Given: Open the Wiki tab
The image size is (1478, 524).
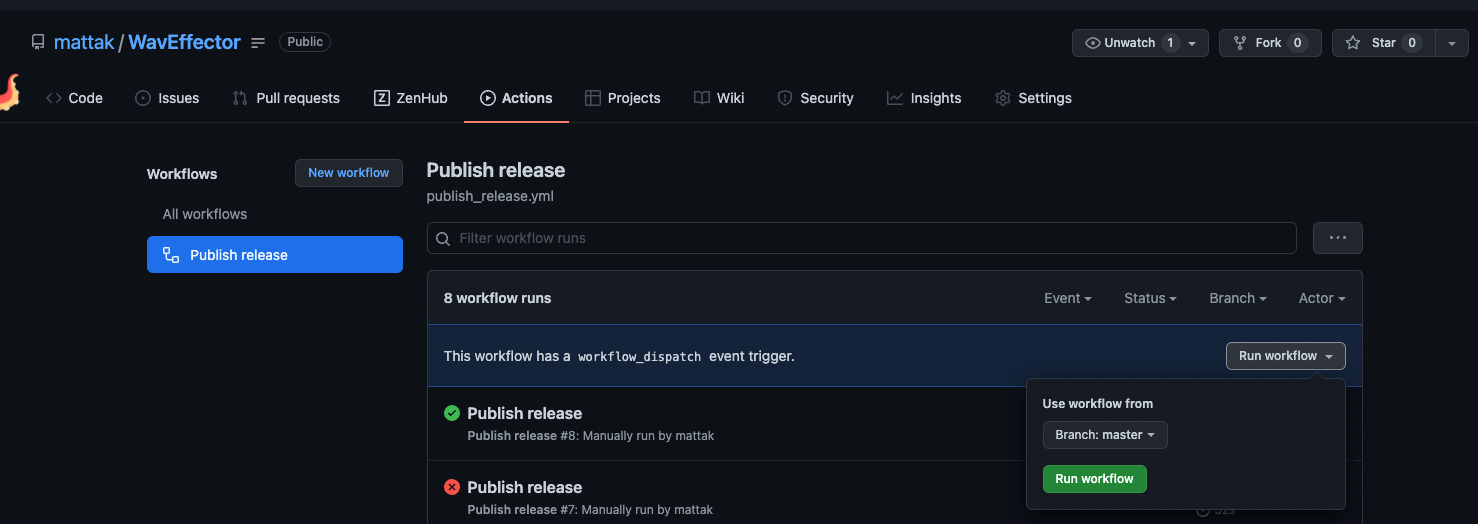Looking at the screenshot, I should click(x=719, y=98).
